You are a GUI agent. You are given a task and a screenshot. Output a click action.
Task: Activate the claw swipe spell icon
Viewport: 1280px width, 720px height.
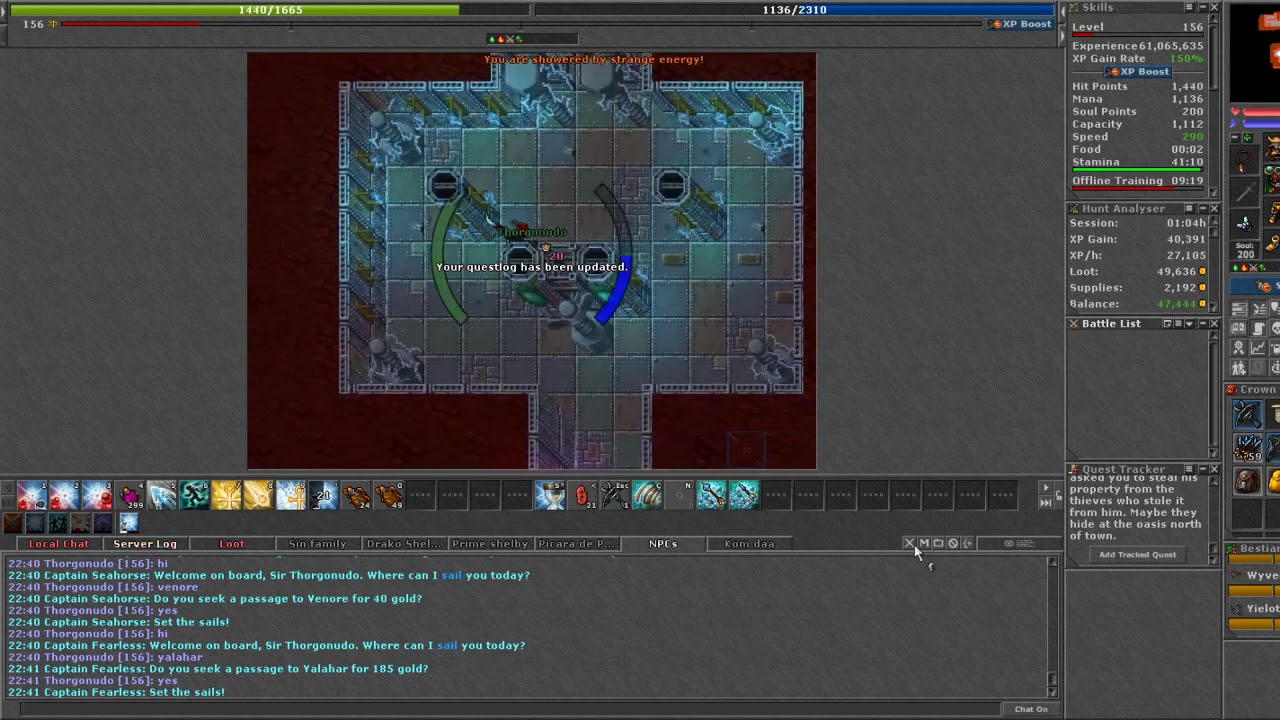pyautogui.click(x=647, y=495)
